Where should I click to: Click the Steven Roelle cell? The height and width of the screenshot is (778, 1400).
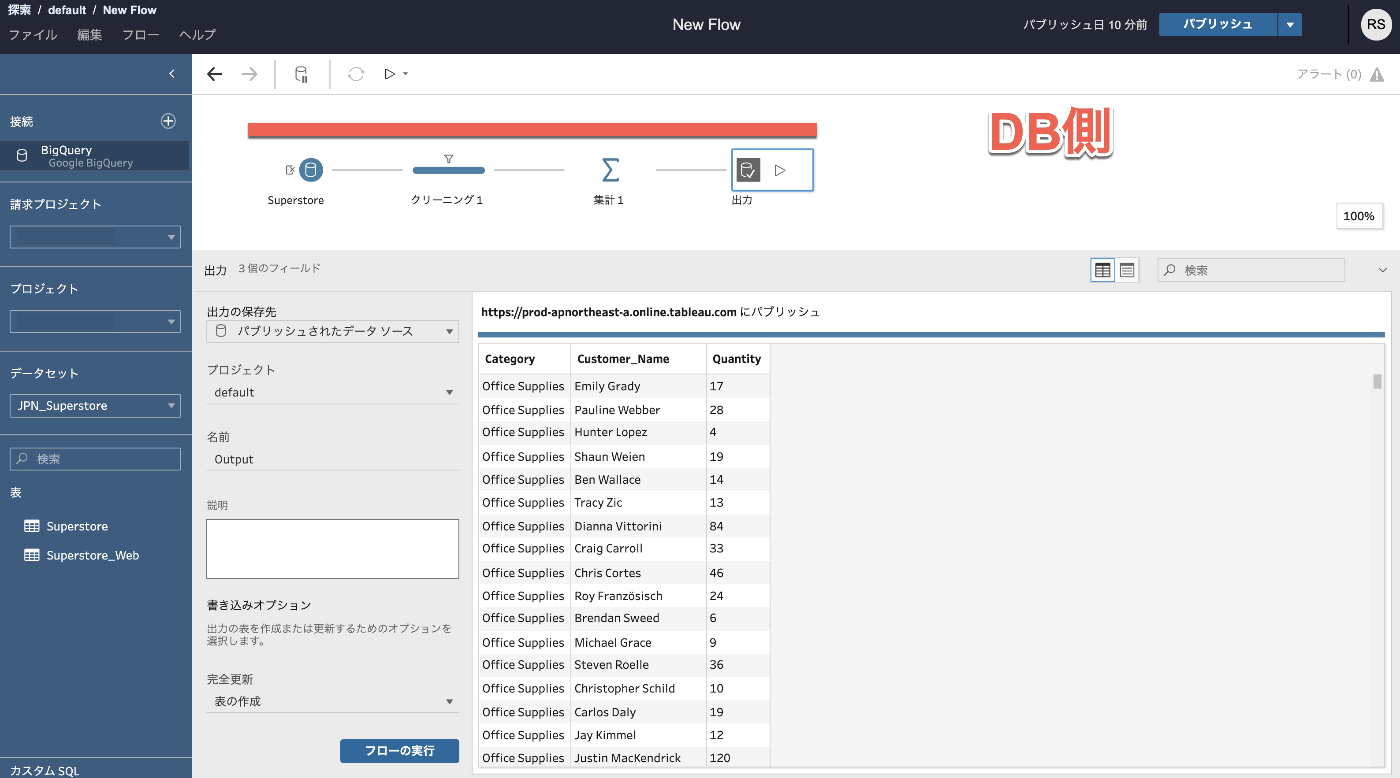(638, 665)
